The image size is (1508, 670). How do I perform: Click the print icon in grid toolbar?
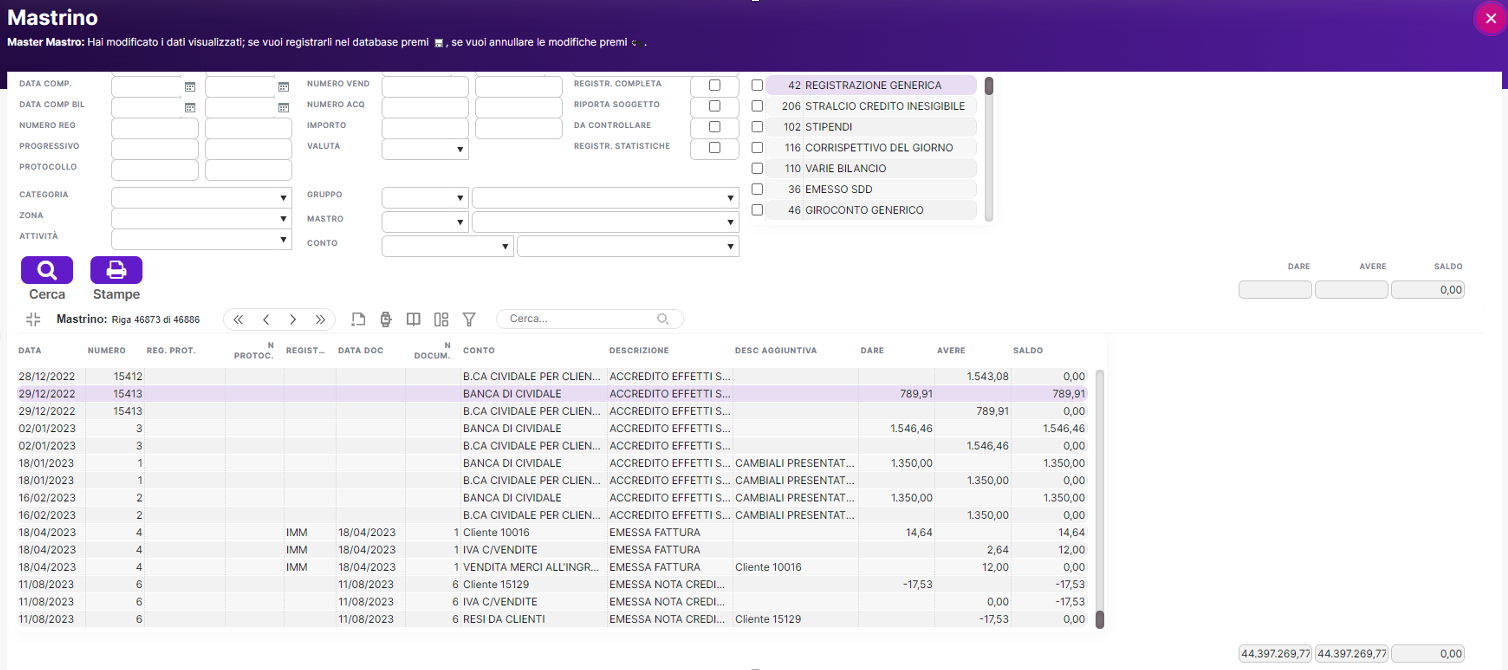click(386, 319)
